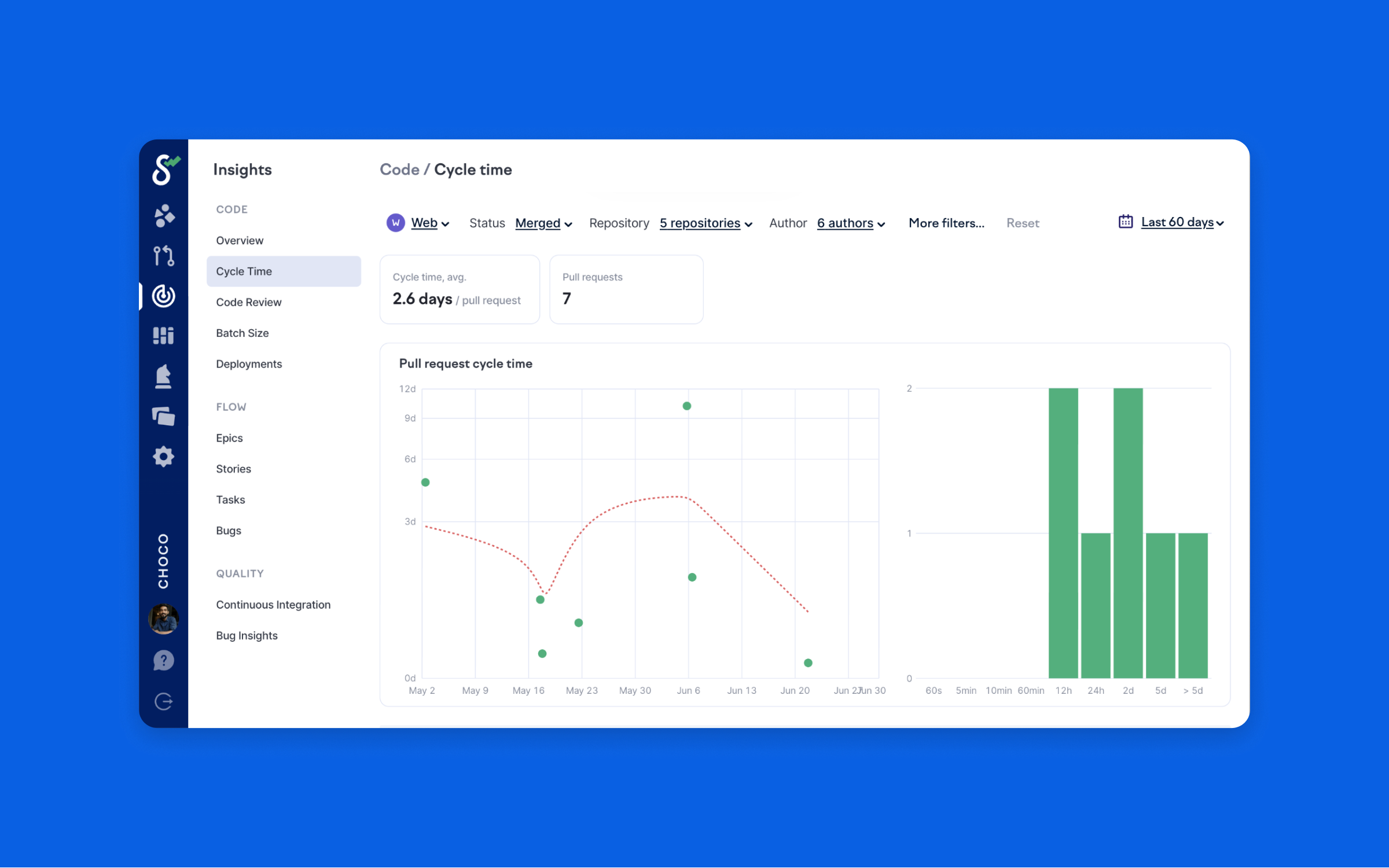This screenshot has height=868, width=1389.
Task: Click the More filters button
Action: point(946,223)
